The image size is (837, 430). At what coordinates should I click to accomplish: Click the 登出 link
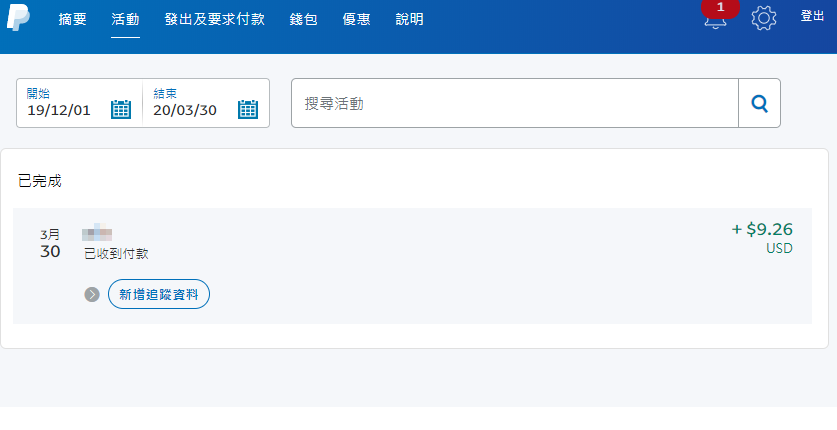[x=812, y=16]
